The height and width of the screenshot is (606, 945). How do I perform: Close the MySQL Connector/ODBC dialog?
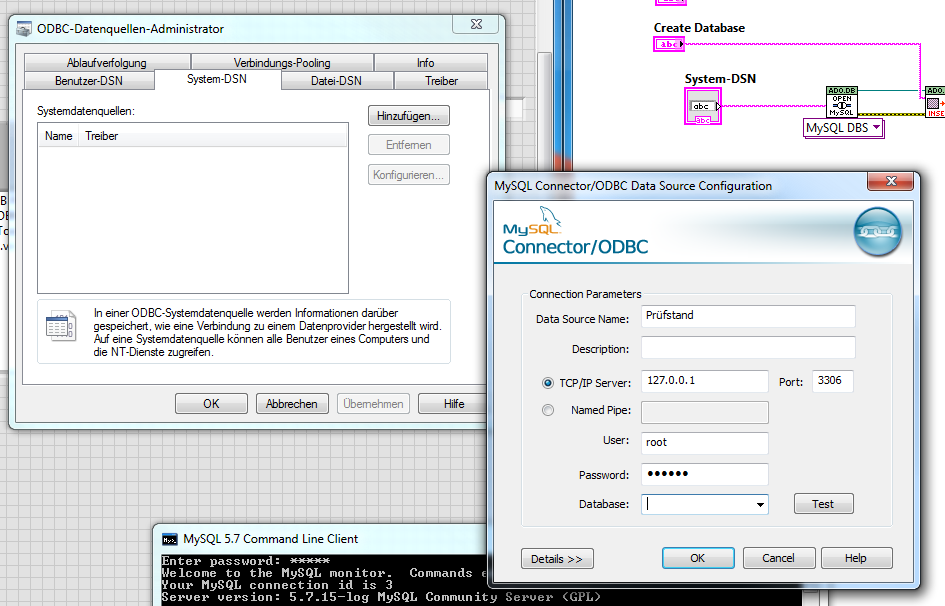[x=891, y=181]
